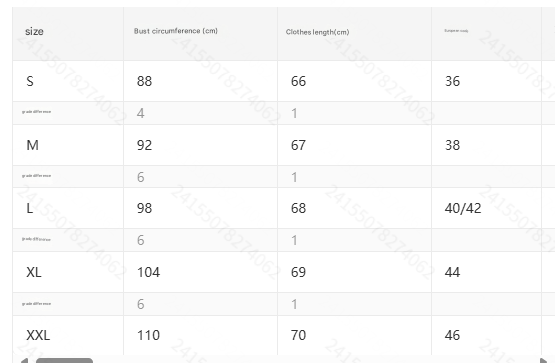Select bust value 98 in L row
Viewport: 555px width, 363px height.
point(144,208)
